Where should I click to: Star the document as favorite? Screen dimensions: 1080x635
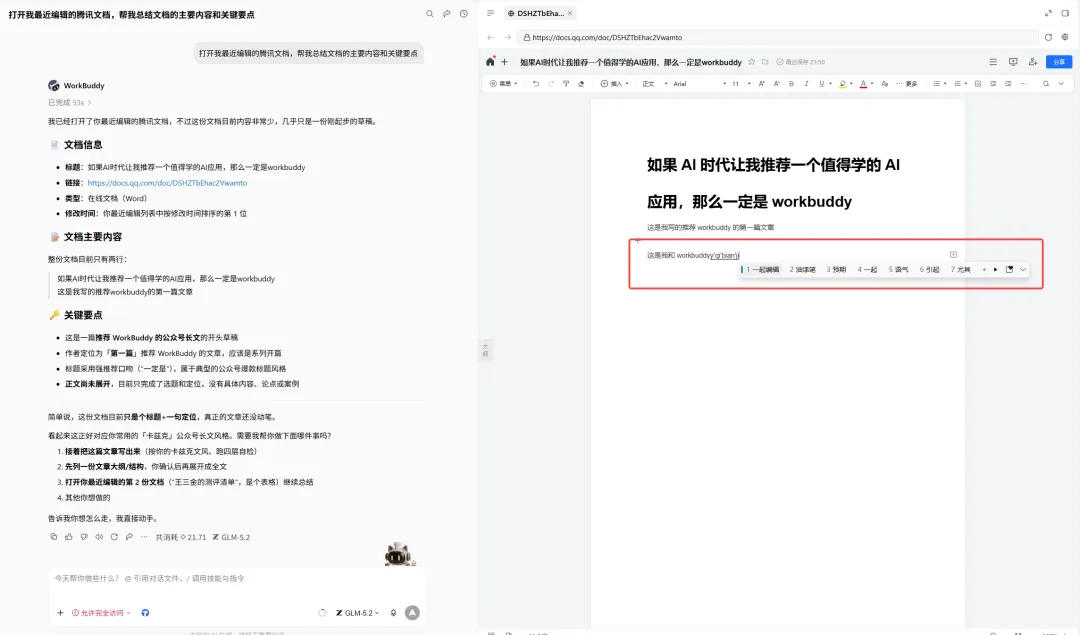tap(751, 62)
